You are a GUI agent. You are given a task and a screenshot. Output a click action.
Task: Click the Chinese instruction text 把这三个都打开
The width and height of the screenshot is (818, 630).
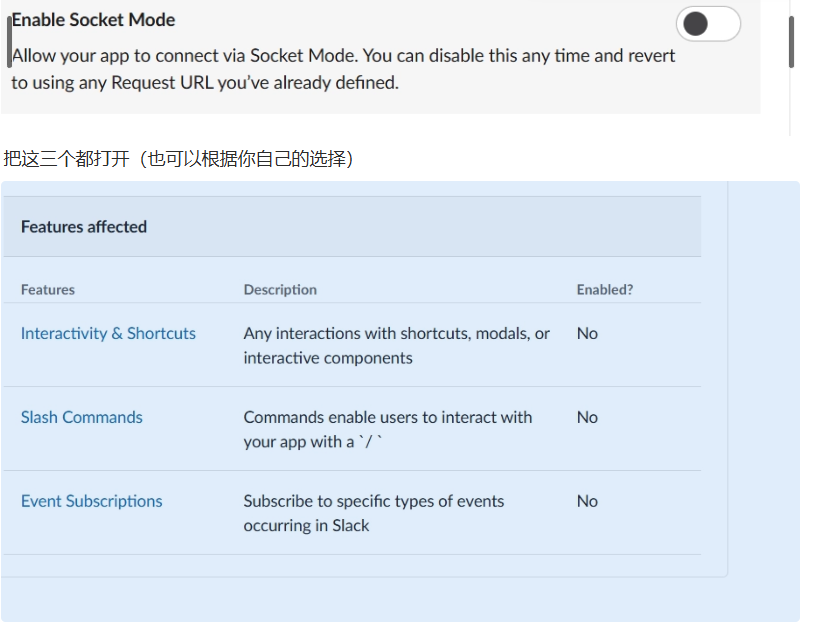coord(66,159)
